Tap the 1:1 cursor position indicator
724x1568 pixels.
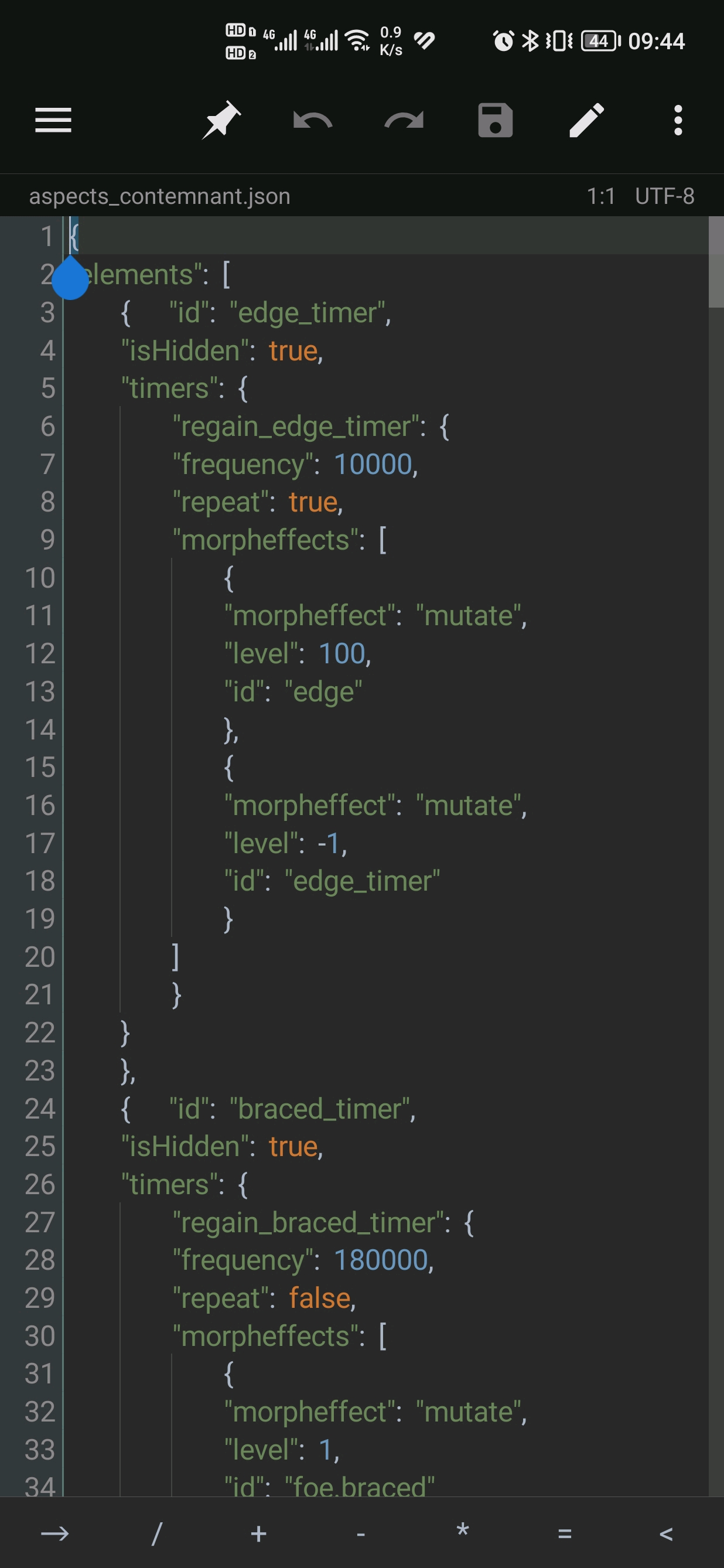[x=600, y=196]
